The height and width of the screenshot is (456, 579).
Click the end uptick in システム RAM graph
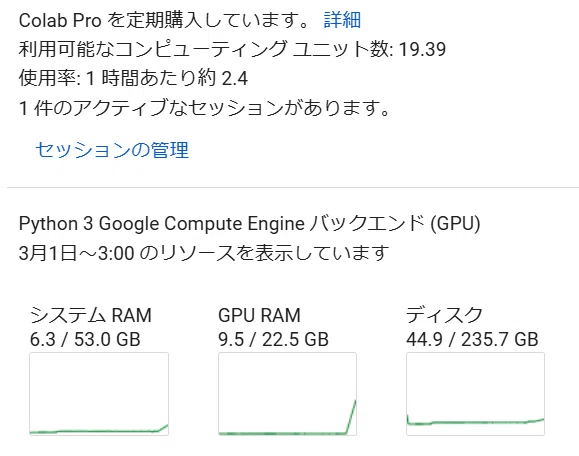pos(163,428)
